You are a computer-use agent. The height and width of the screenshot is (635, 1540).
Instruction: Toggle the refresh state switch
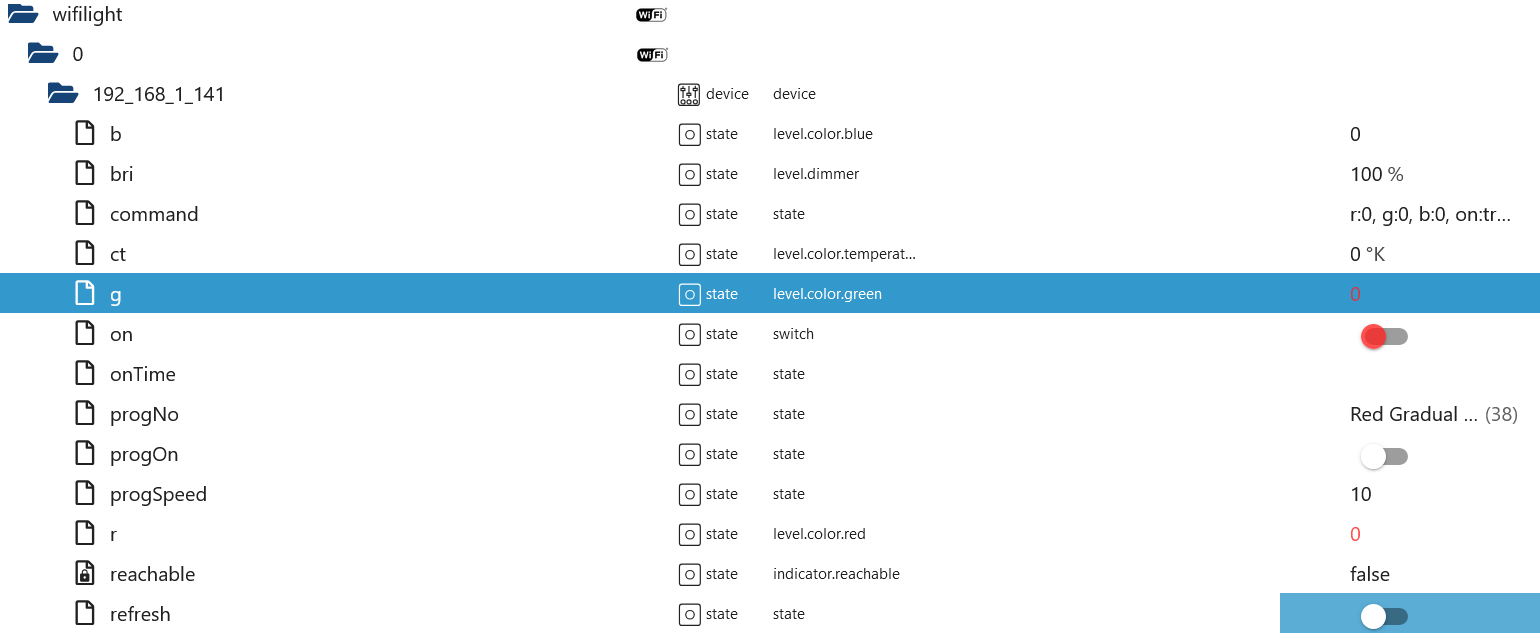(1384, 617)
